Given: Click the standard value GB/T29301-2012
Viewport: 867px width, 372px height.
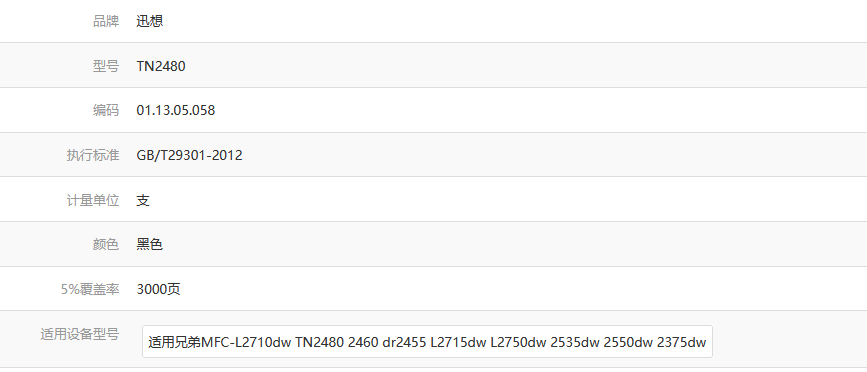Looking at the screenshot, I should click(190, 155).
